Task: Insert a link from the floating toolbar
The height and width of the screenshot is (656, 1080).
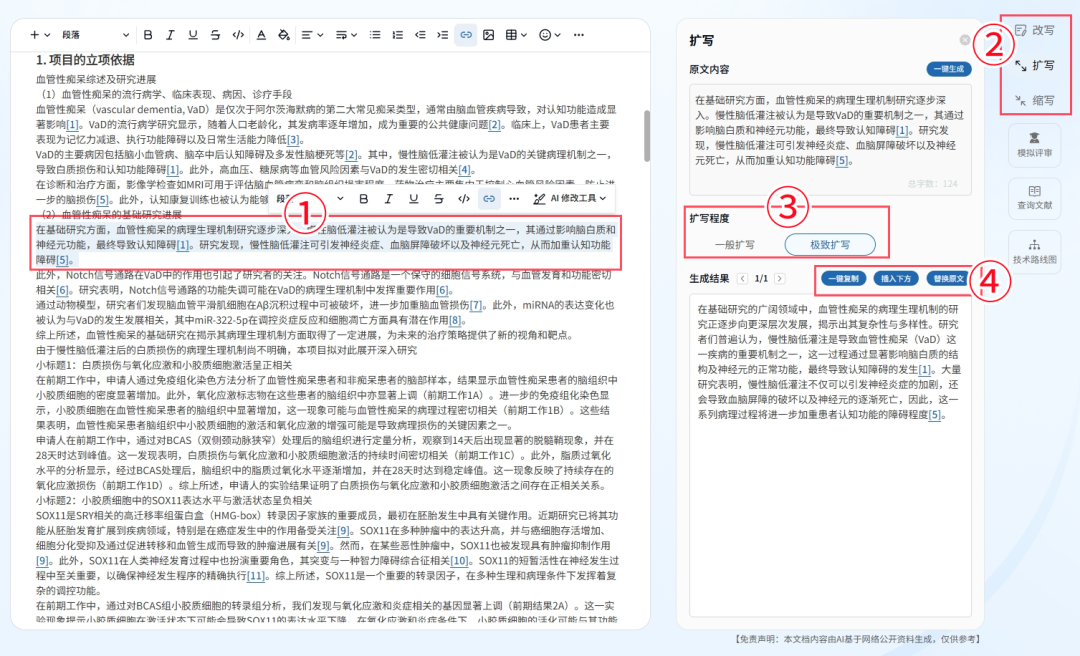Action: coord(488,198)
